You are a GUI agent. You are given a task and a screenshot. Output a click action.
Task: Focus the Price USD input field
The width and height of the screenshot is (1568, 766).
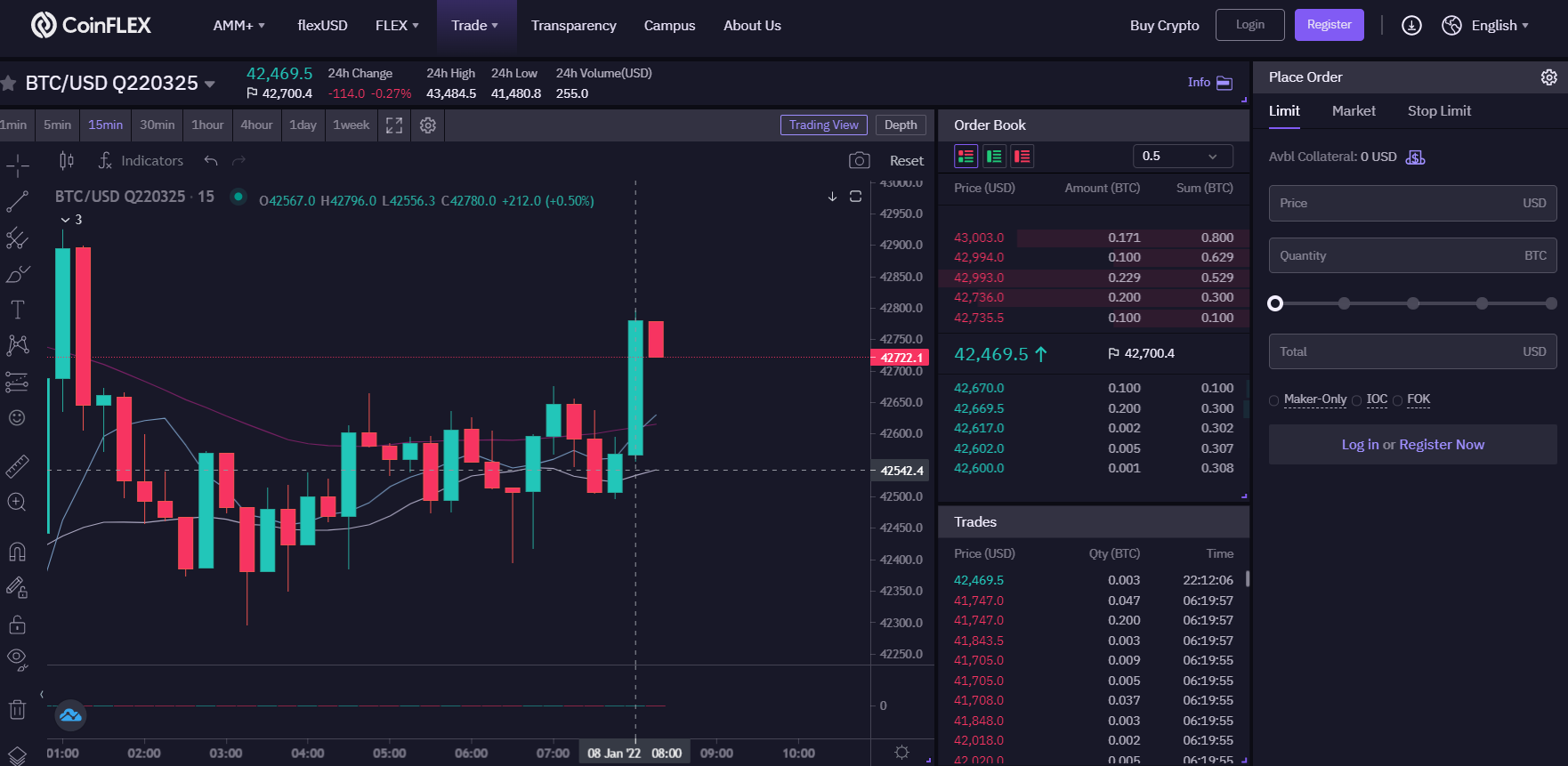(1412, 203)
